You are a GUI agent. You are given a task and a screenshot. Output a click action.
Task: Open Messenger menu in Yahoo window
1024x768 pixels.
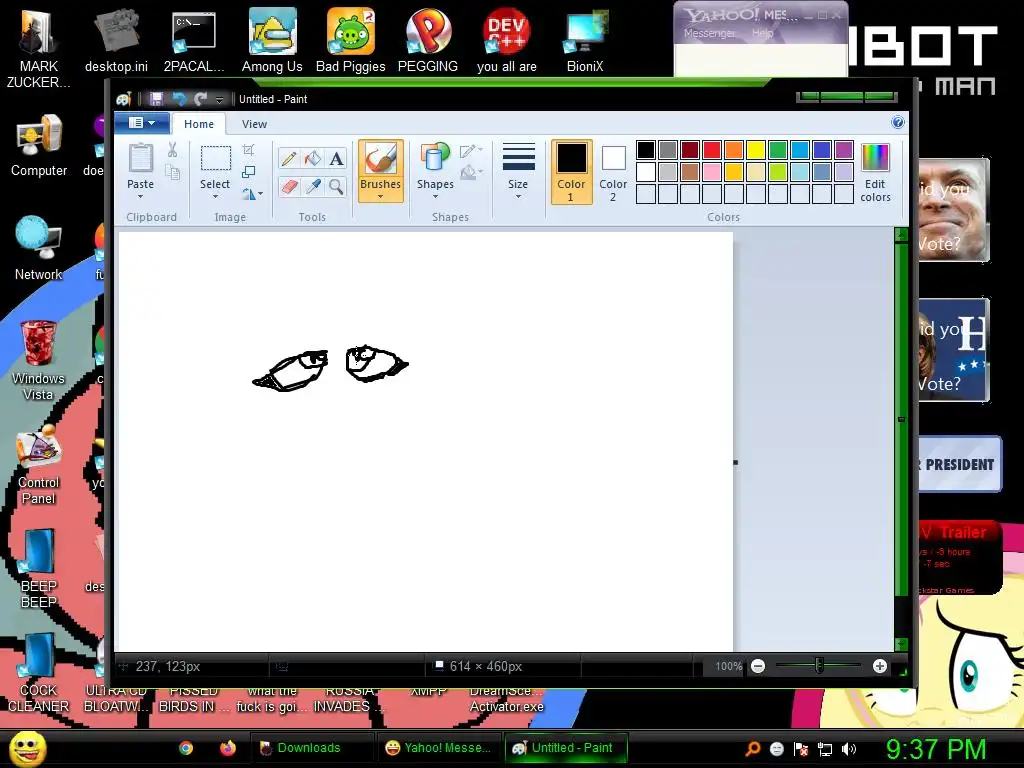709,33
